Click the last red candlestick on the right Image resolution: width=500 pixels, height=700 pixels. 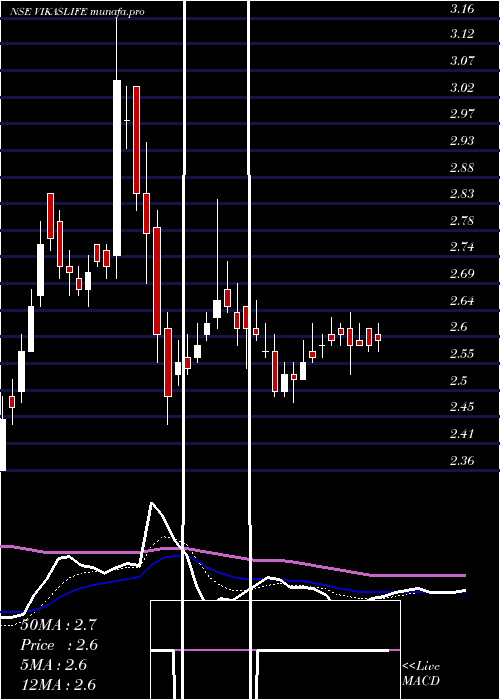(378, 338)
